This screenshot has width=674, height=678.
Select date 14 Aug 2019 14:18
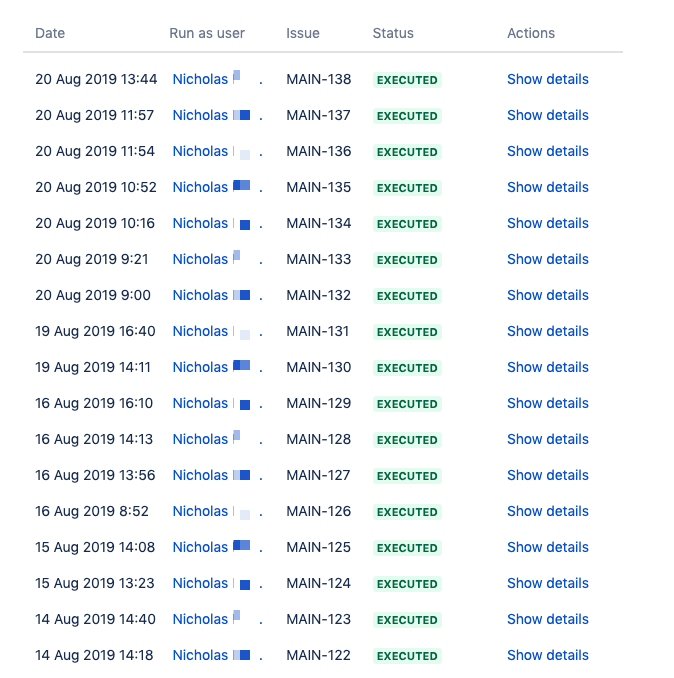[x=94, y=655]
